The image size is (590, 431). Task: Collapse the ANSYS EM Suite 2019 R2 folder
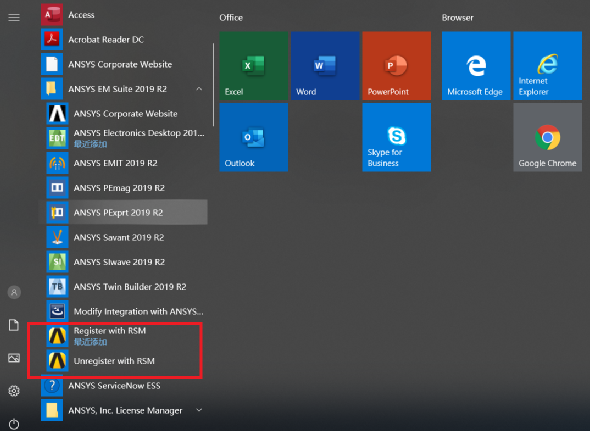click(199, 89)
